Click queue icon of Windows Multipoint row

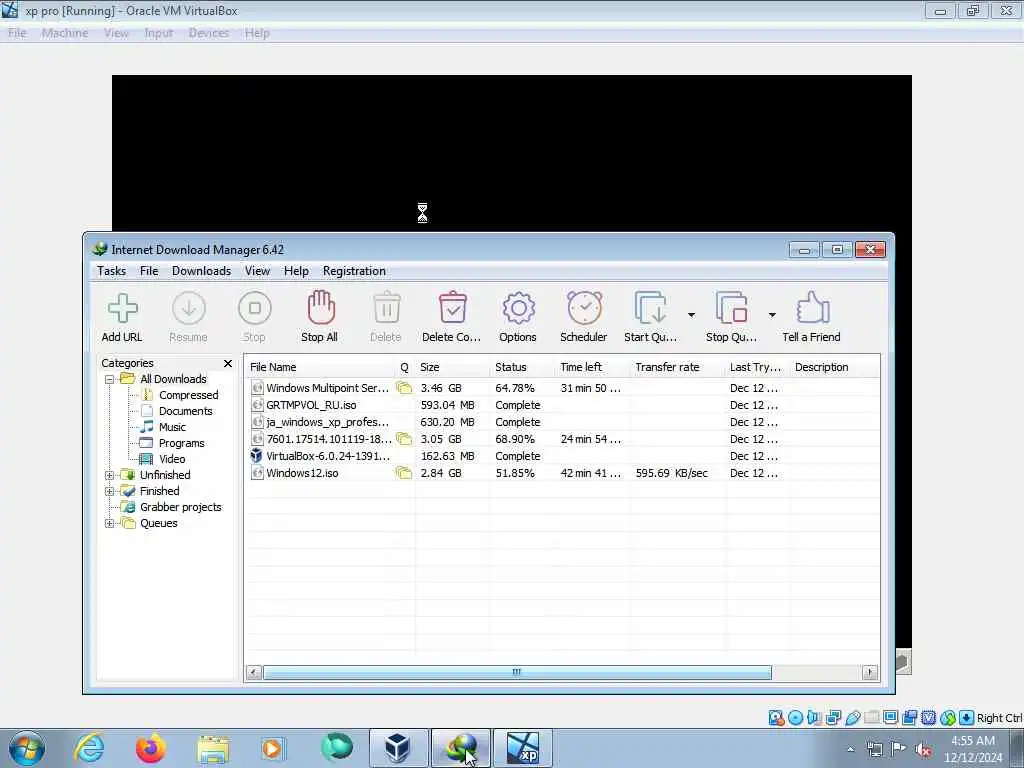point(404,388)
